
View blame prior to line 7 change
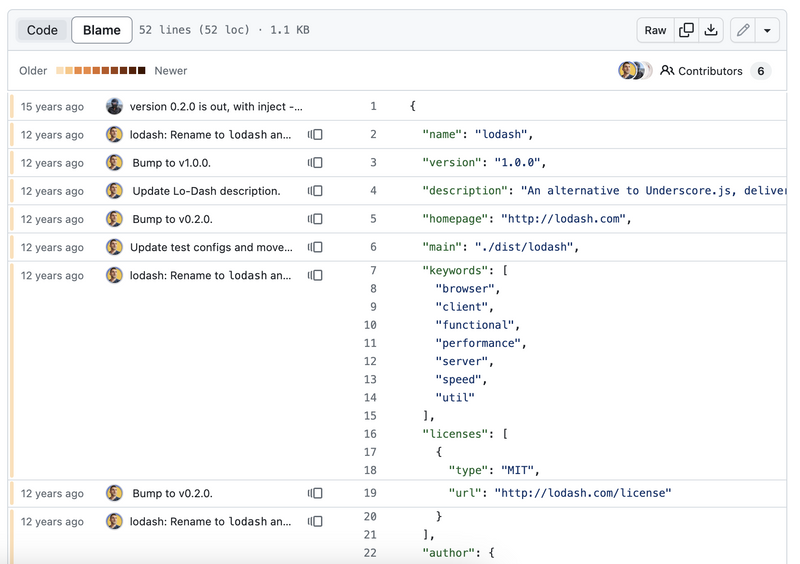315,276
